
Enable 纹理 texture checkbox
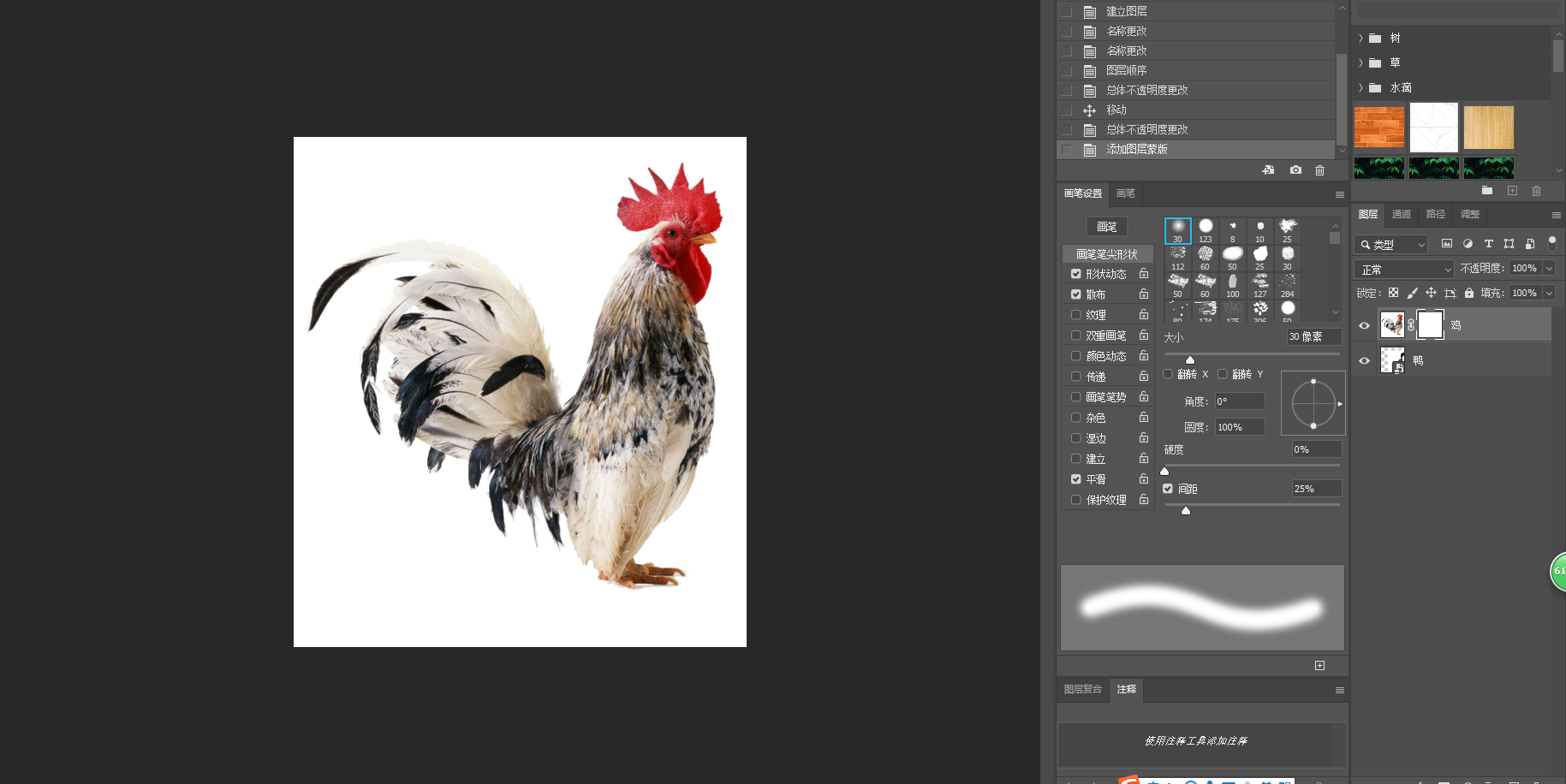coord(1076,315)
